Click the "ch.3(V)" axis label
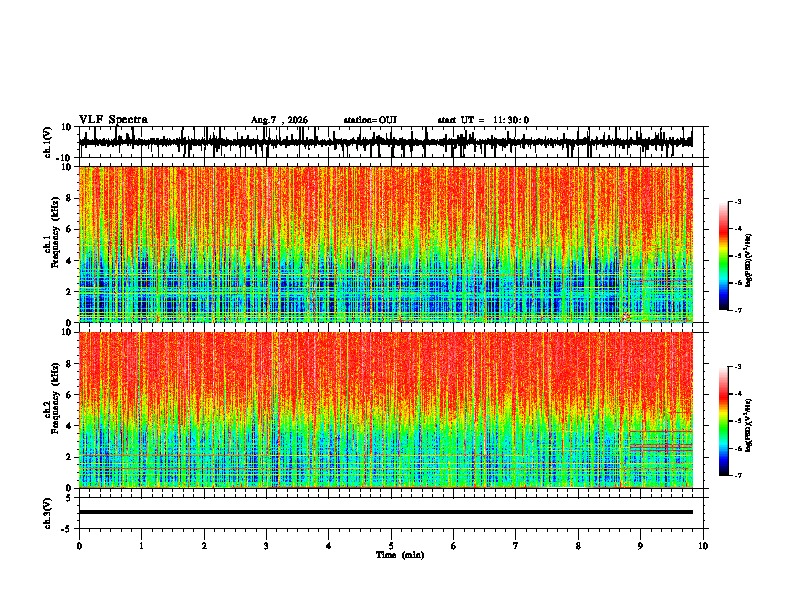Viewport: 792px width, 612px height. (48, 513)
